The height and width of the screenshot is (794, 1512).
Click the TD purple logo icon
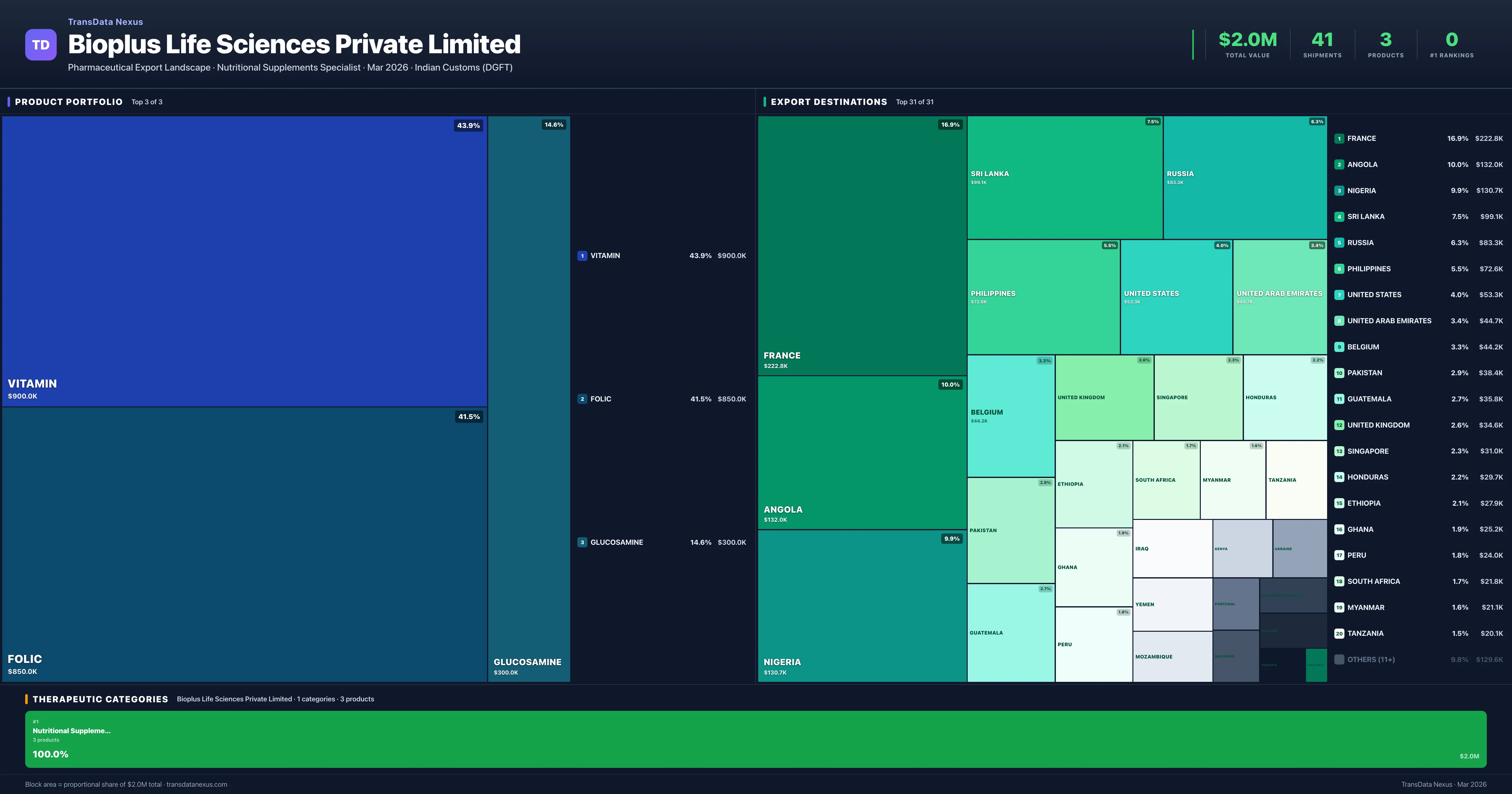click(x=41, y=45)
